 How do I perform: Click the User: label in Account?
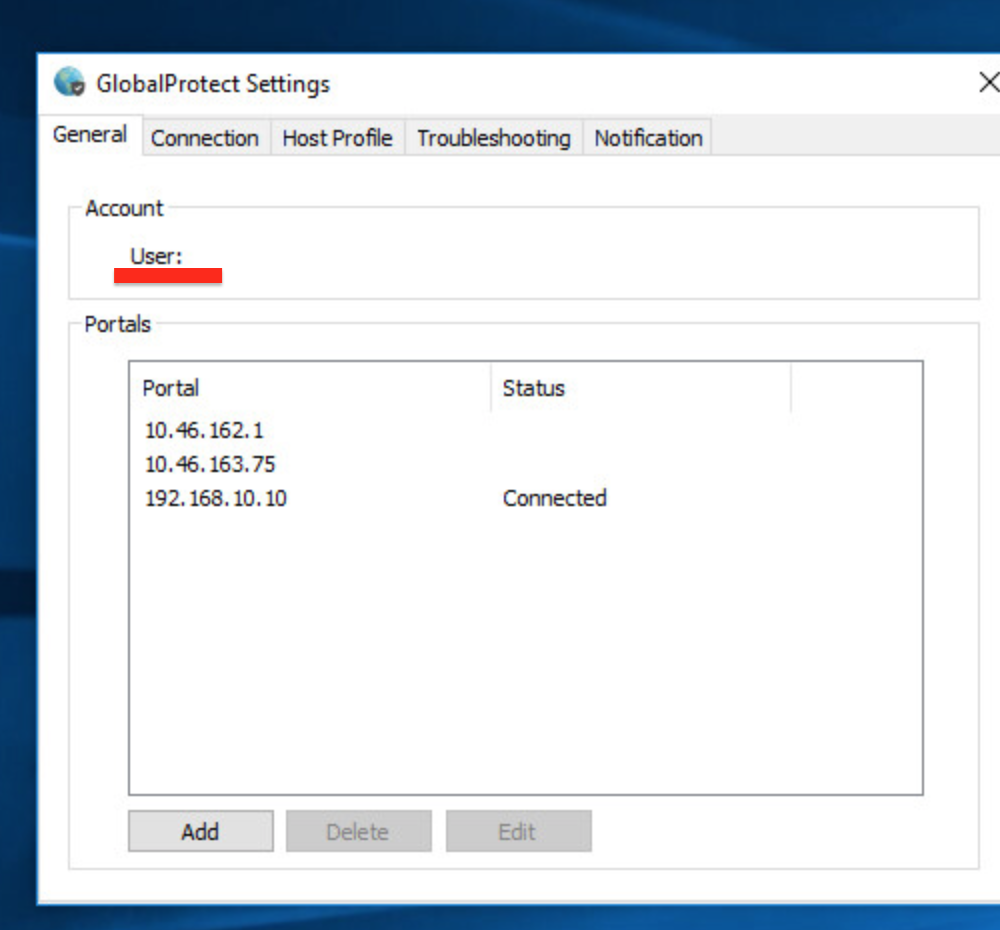pos(156,256)
